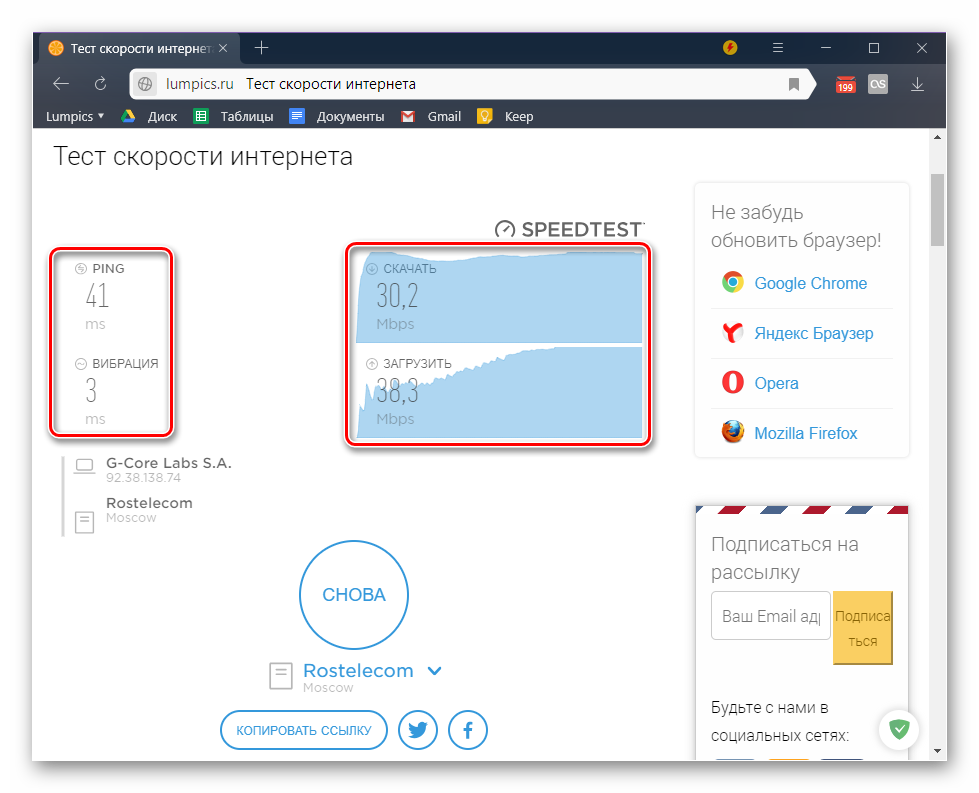Image resolution: width=979 pixels, height=793 pixels.
Task: Click the Тест скорости интернета heading
Action: pos(203,156)
